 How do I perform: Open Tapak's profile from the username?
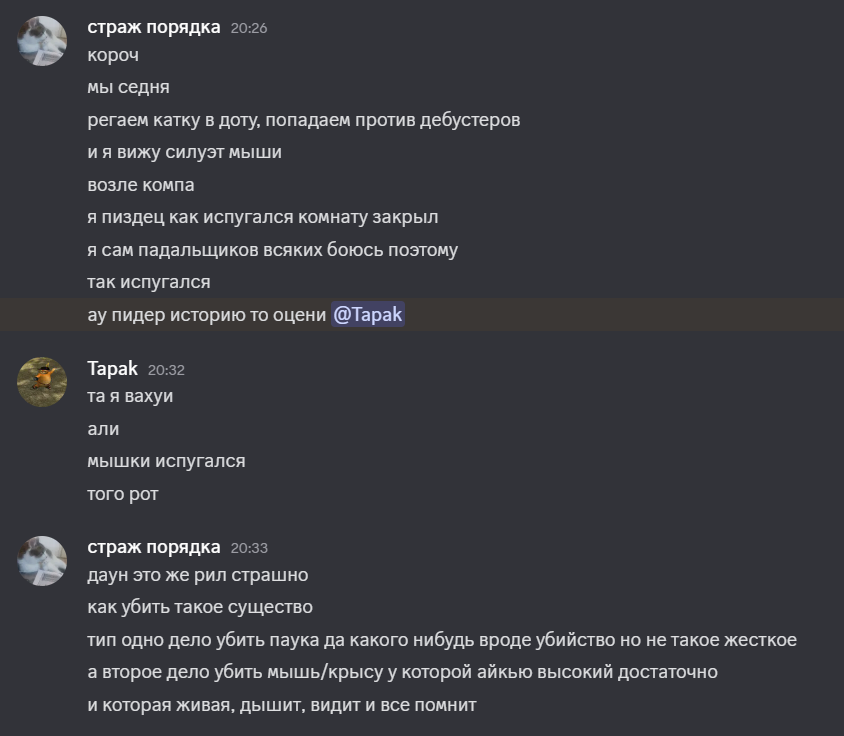click(113, 368)
